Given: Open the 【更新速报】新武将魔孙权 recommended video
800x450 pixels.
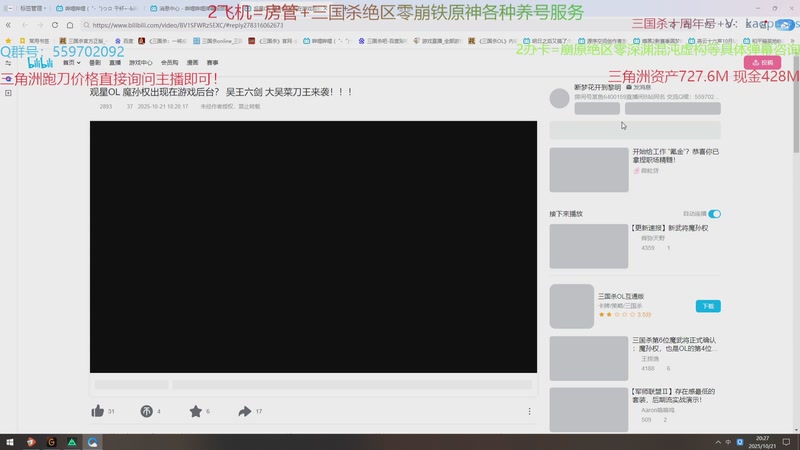Looking at the screenshot, I should point(669,228).
